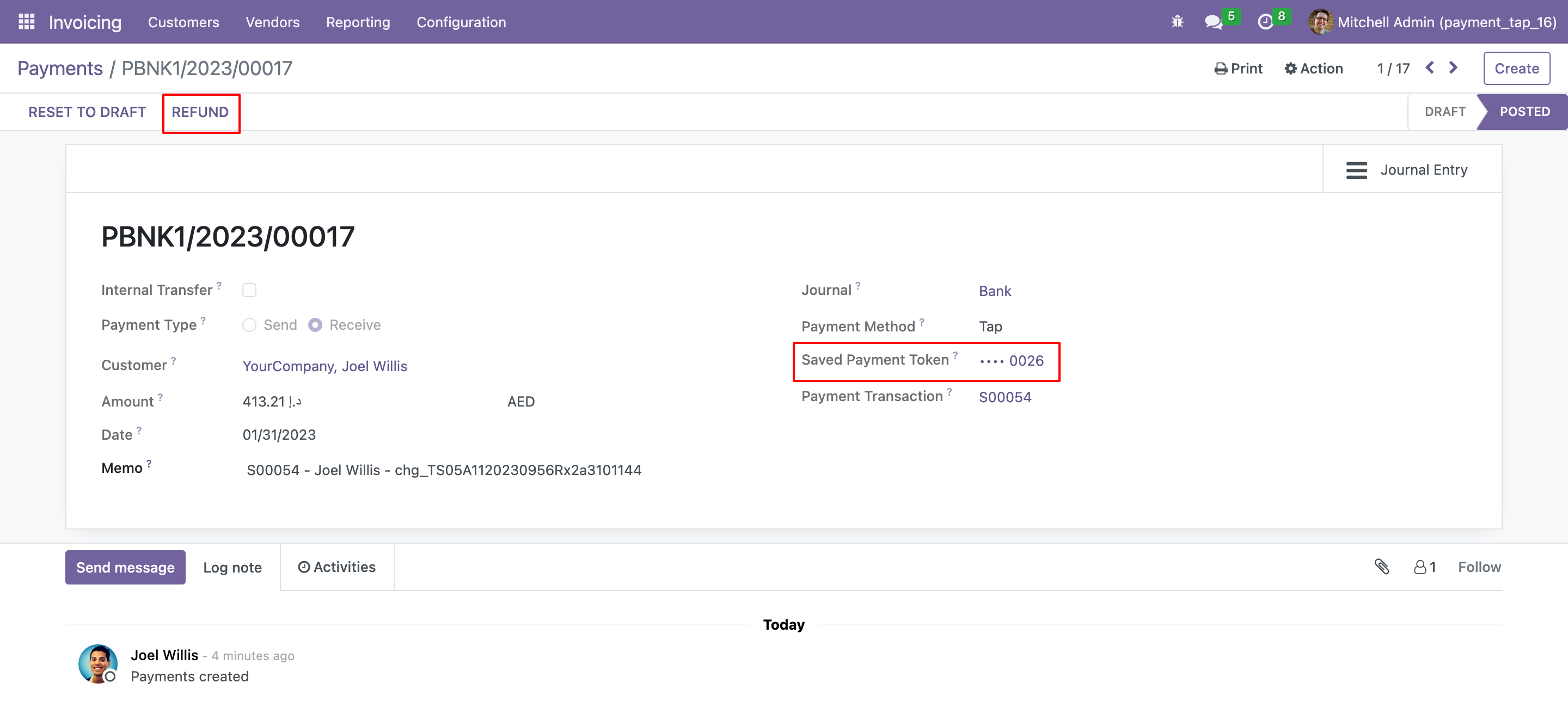
Task: Open saved token 0026 link
Action: (1011, 360)
